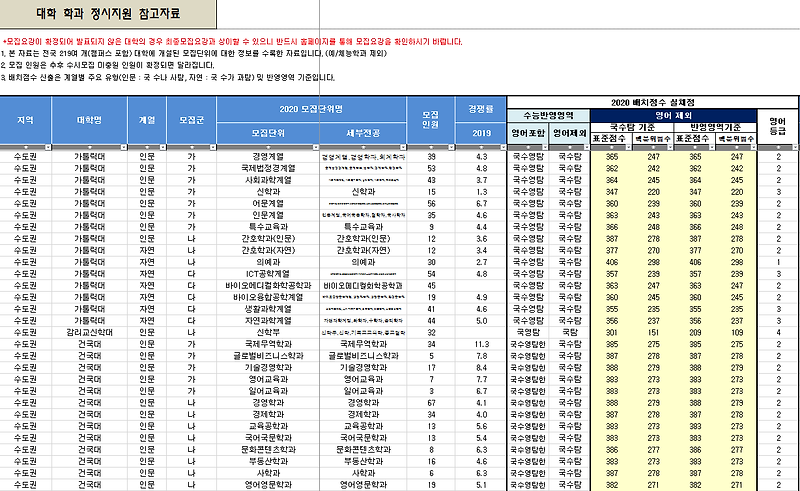Open the 지역 column filter dropdown
Viewport: 800px width, 491px height.
[48, 148]
